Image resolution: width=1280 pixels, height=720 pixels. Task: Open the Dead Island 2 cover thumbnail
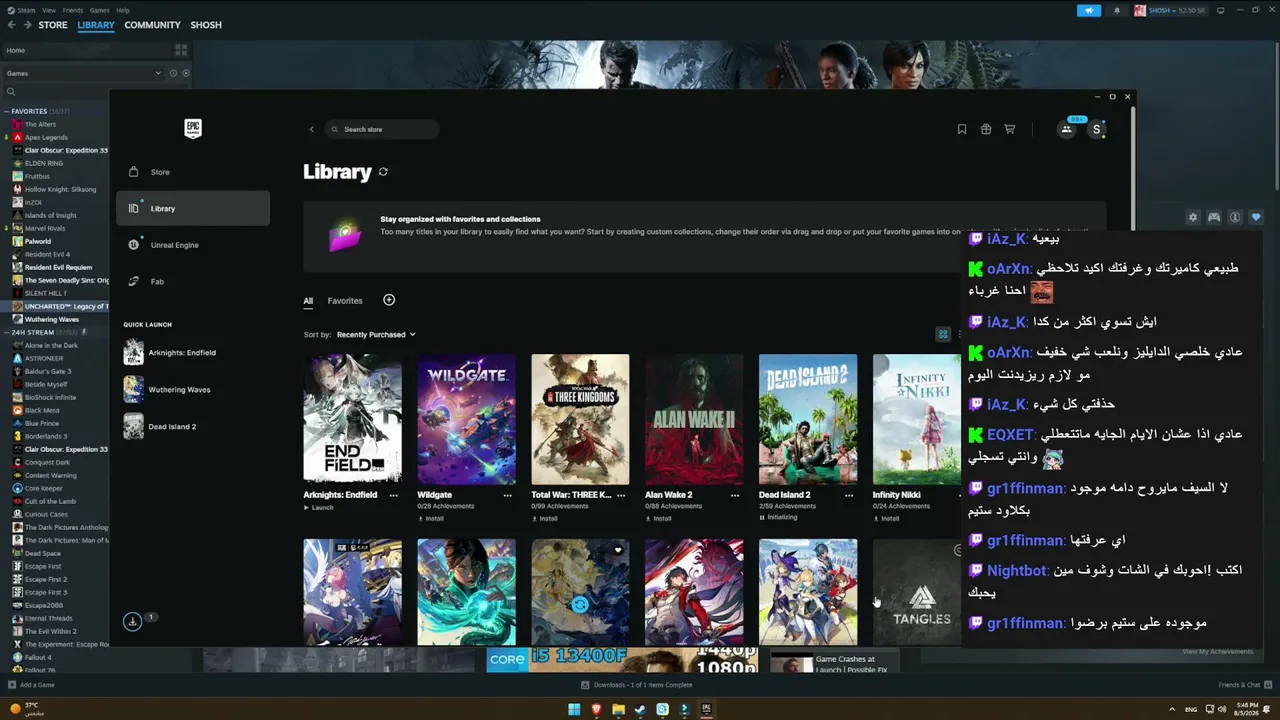(x=808, y=419)
